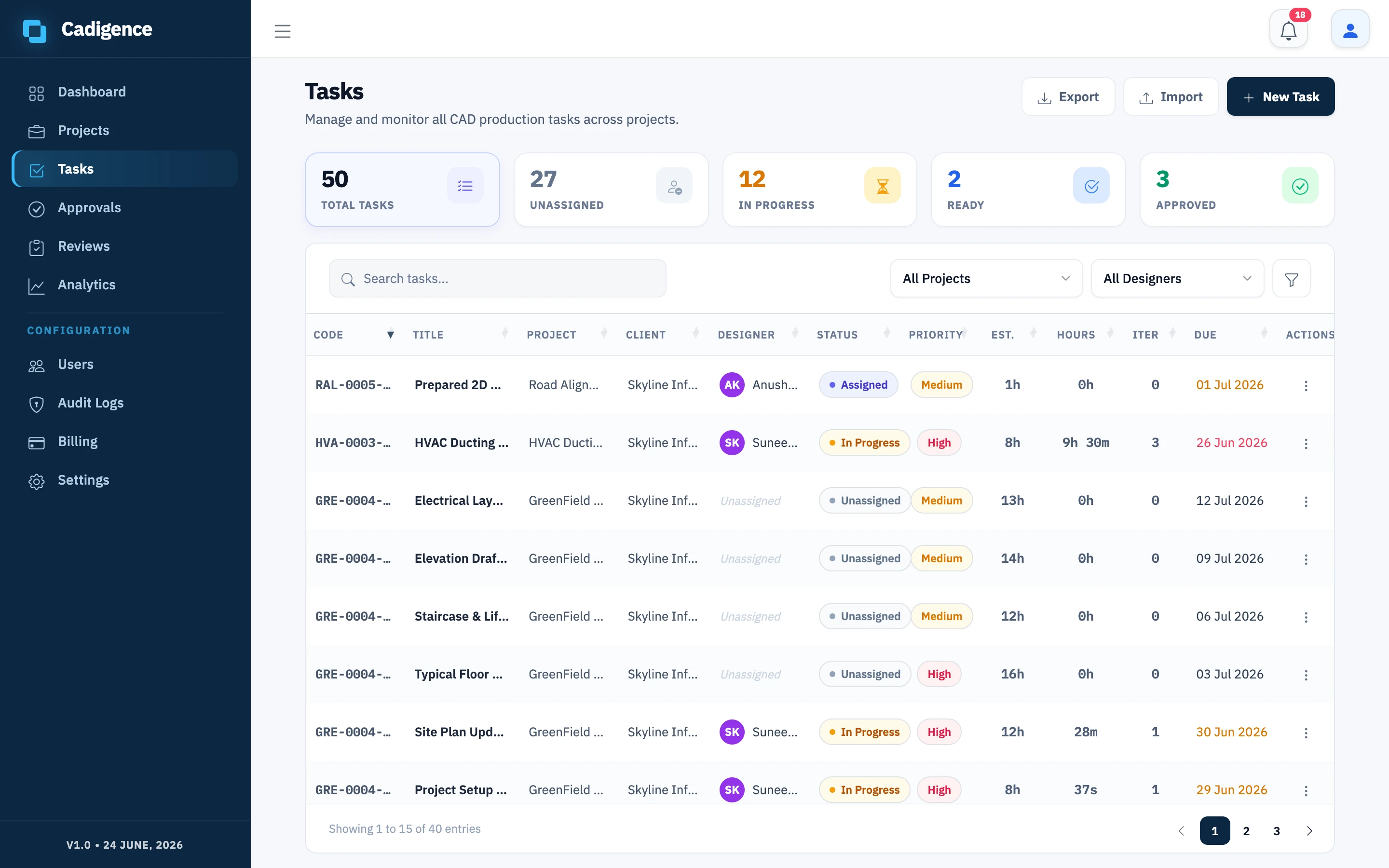Screen dimensions: 1389x868
Task: Click the Export button
Action: [x=1068, y=97]
